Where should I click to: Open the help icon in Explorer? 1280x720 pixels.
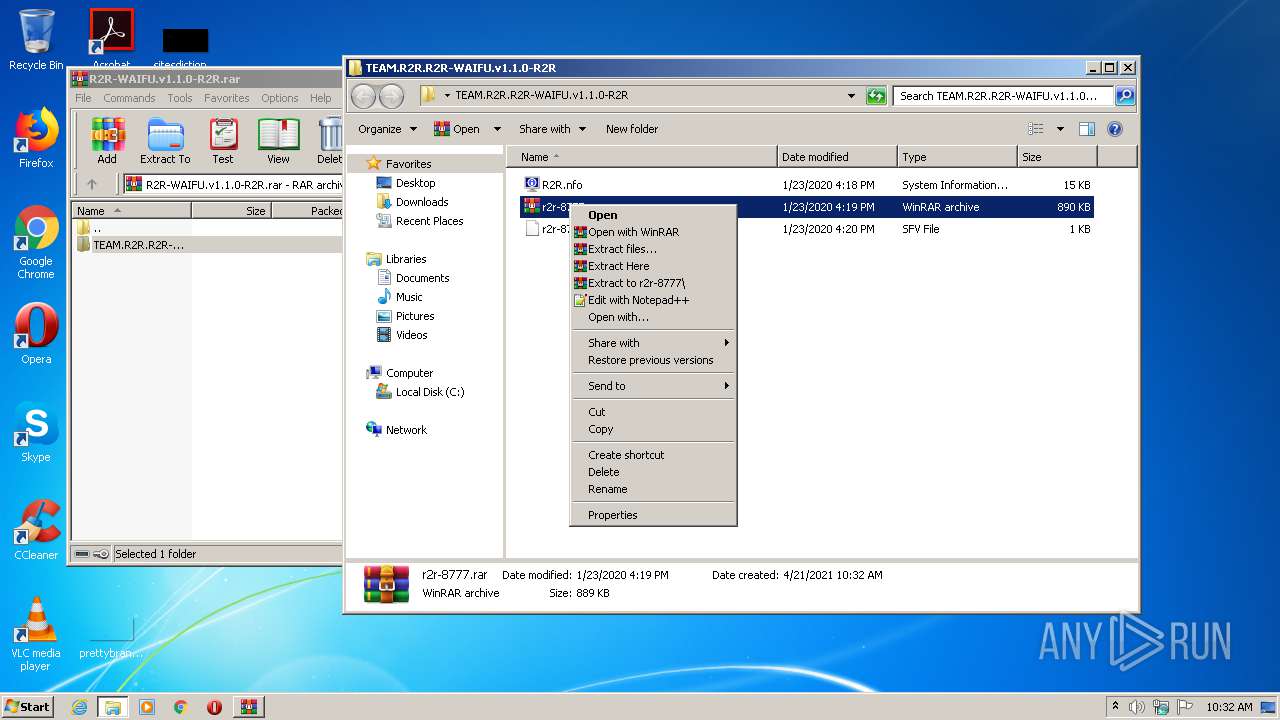pos(1115,129)
